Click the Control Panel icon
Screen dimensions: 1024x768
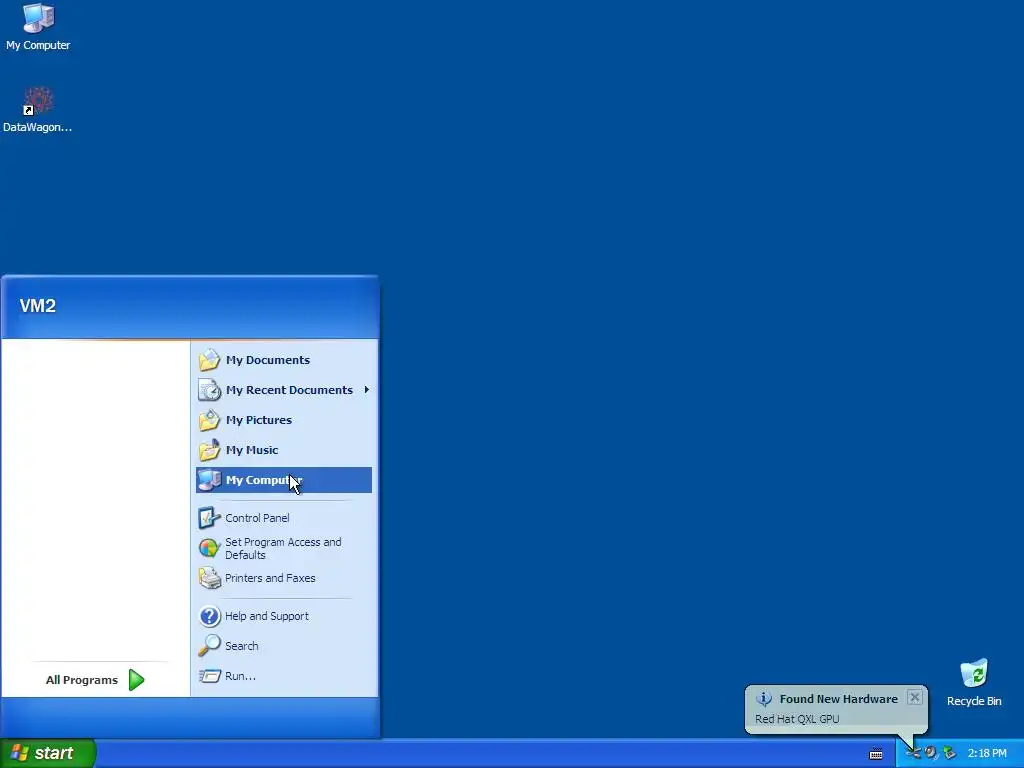(x=209, y=518)
